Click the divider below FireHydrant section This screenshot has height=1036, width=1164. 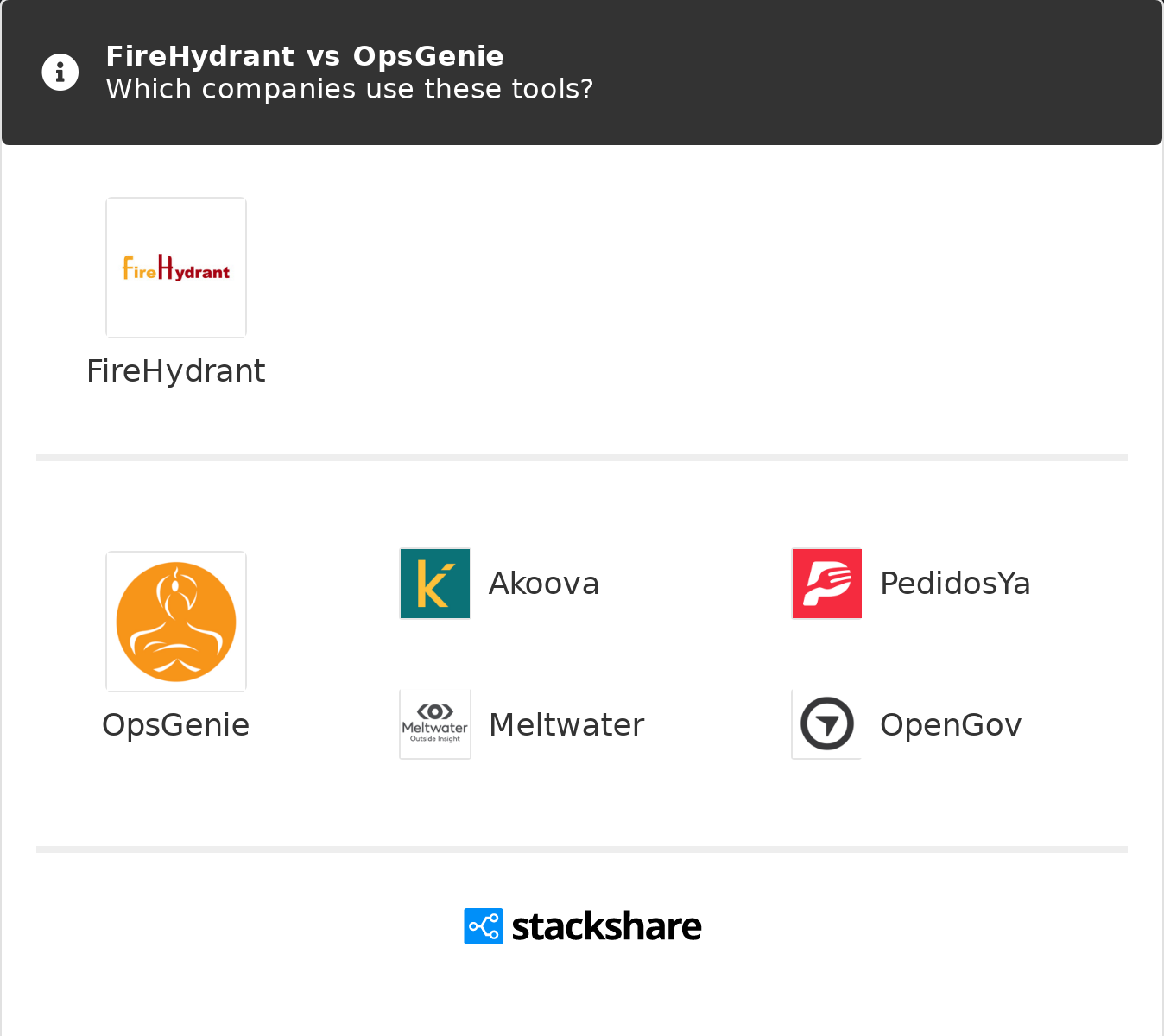[582, 458]
